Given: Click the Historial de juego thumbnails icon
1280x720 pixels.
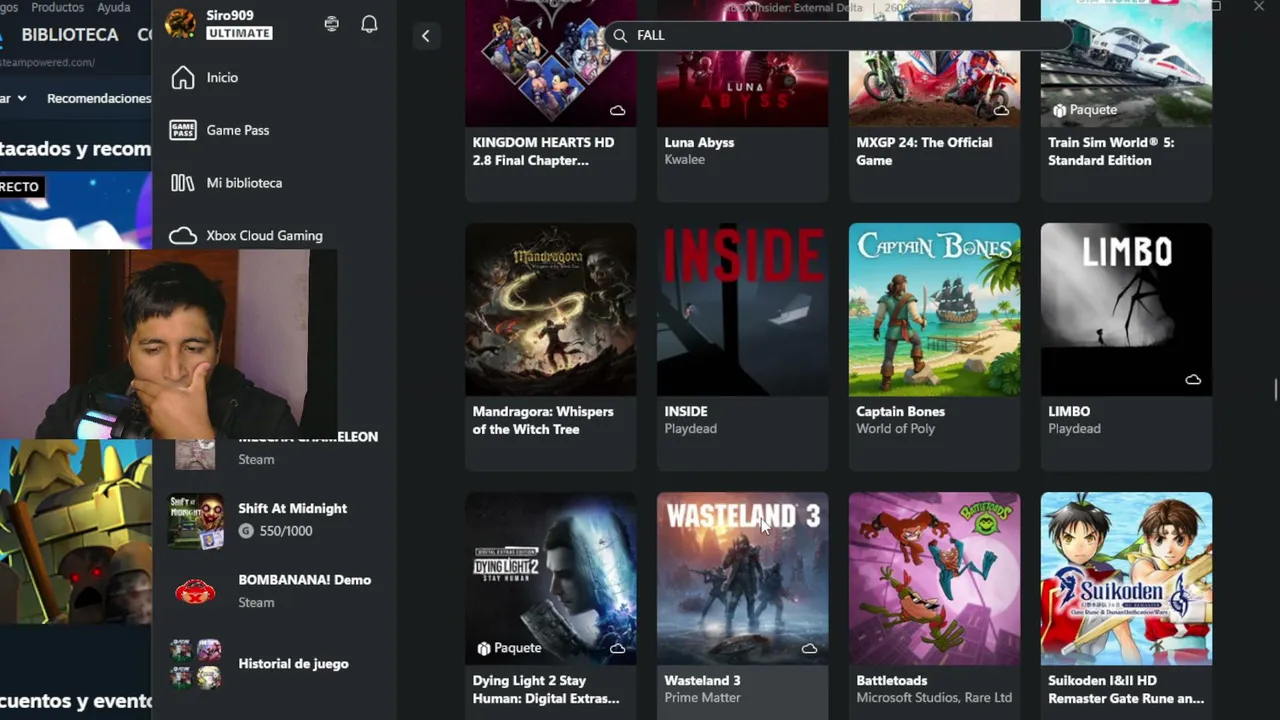Looking at the screenshot, I should [195, 664].
